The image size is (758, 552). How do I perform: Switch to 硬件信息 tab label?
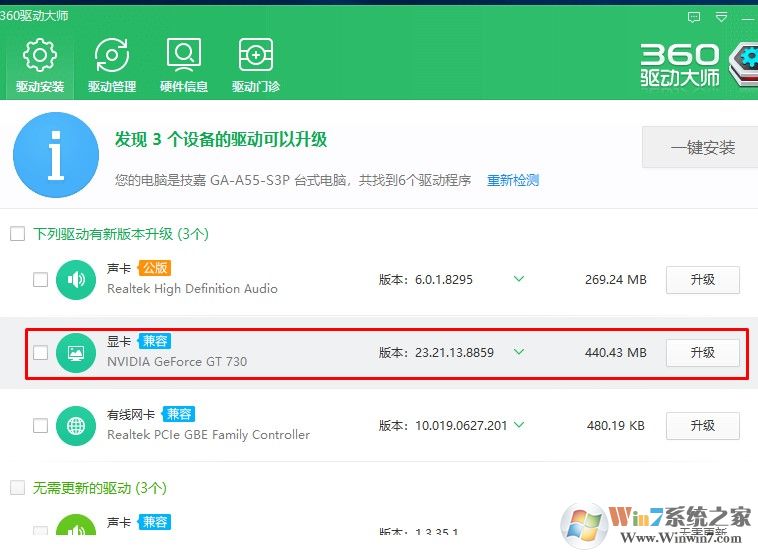tap(184, 87)
